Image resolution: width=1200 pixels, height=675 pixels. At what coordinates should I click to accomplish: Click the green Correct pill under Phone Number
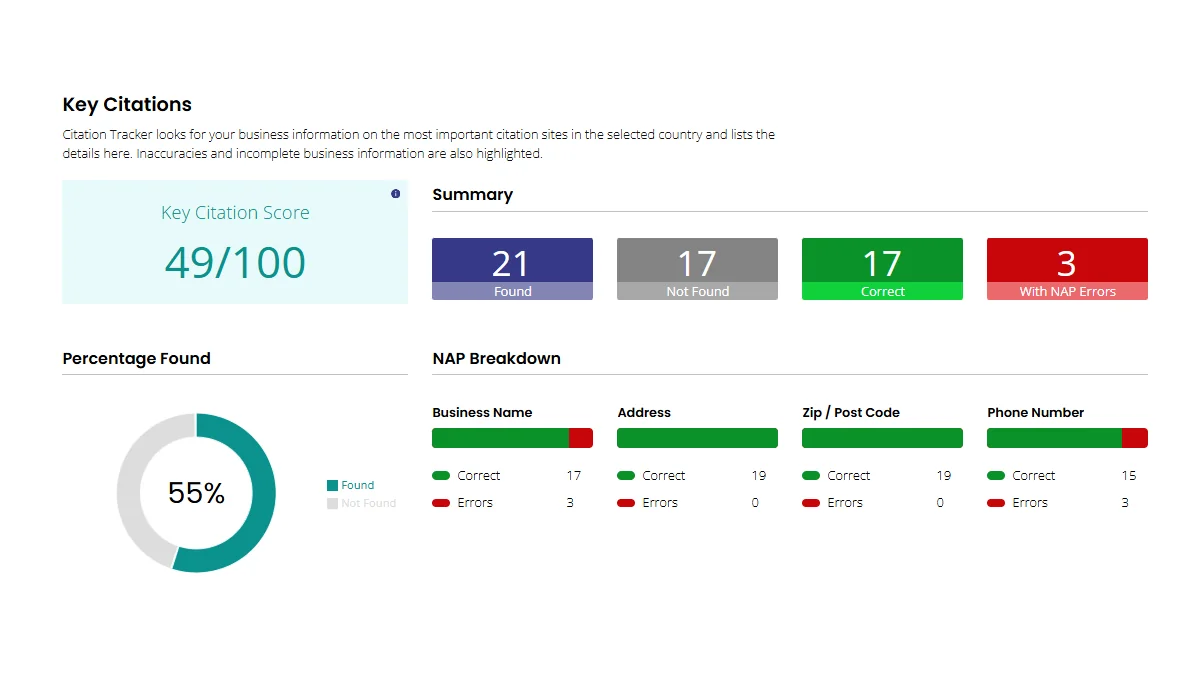996,476
